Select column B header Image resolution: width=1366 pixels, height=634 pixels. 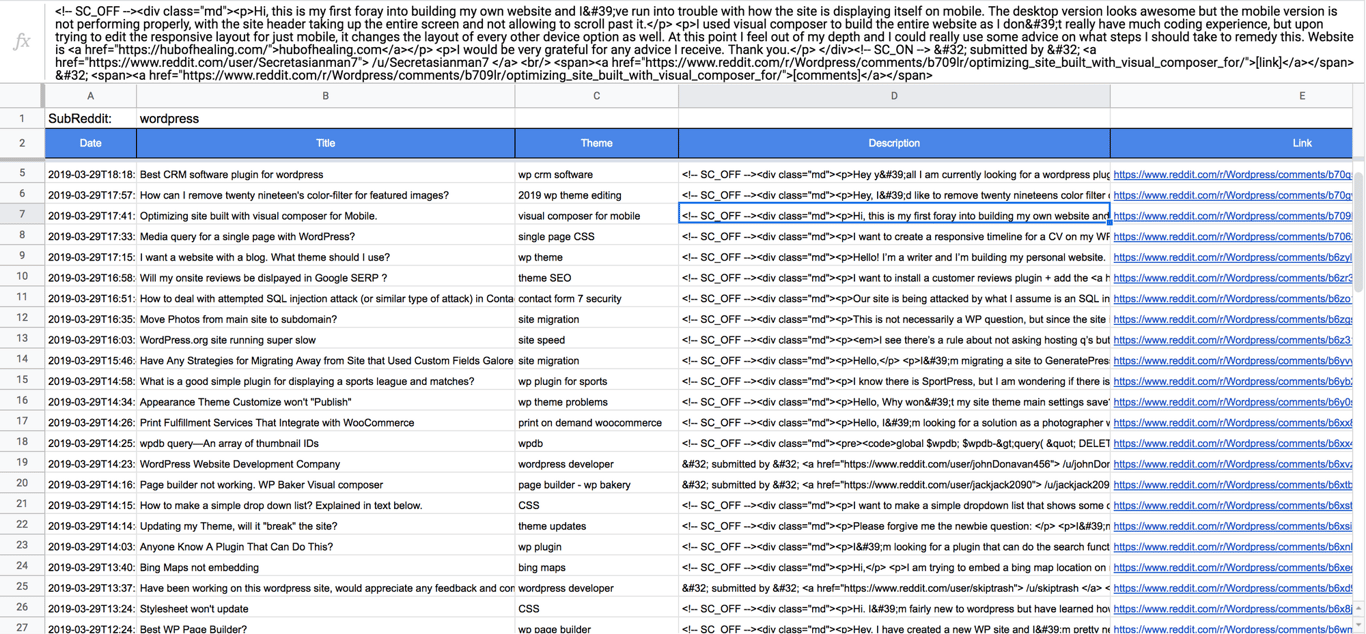(325, 96)
